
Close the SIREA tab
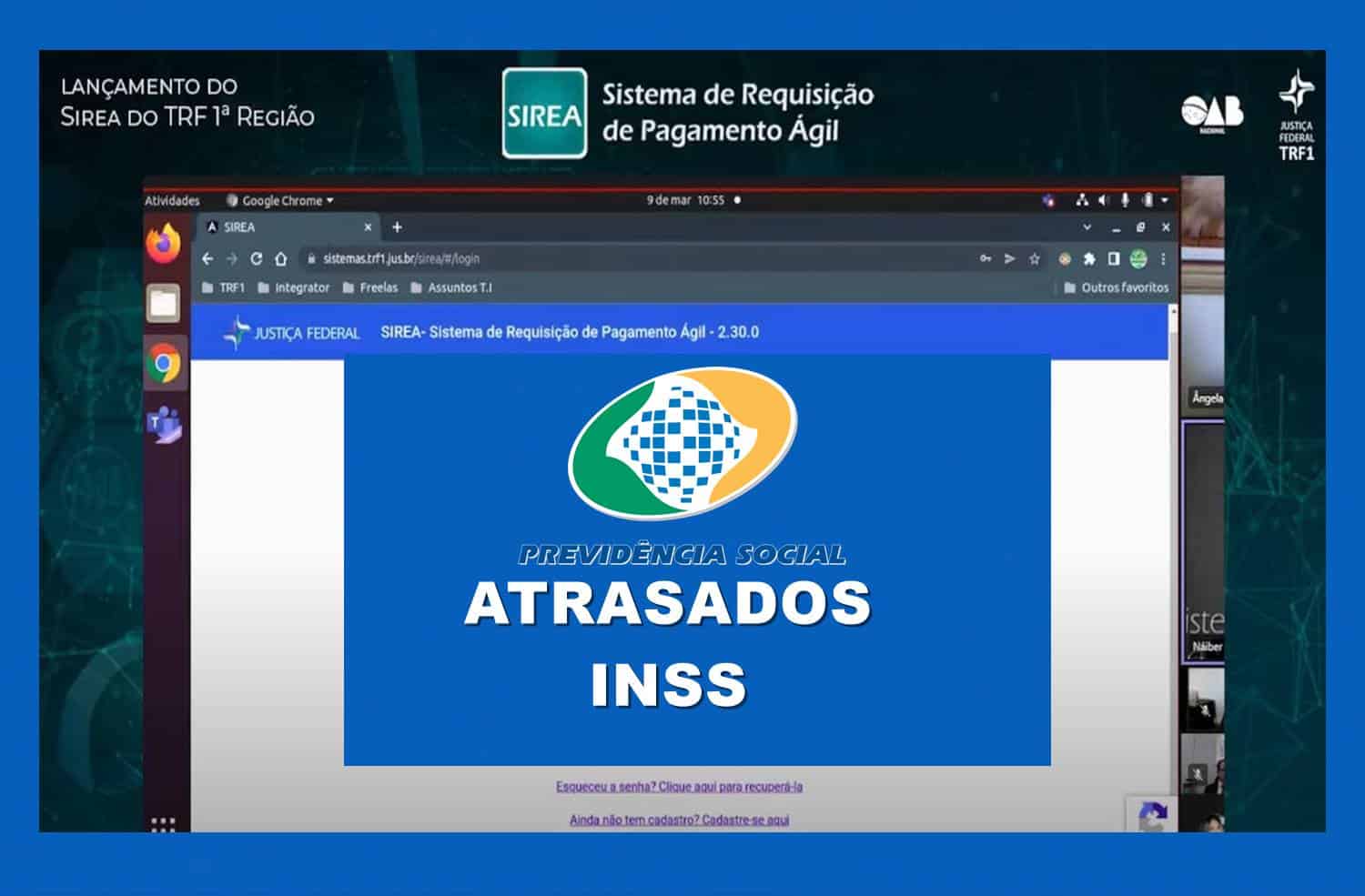368,227
